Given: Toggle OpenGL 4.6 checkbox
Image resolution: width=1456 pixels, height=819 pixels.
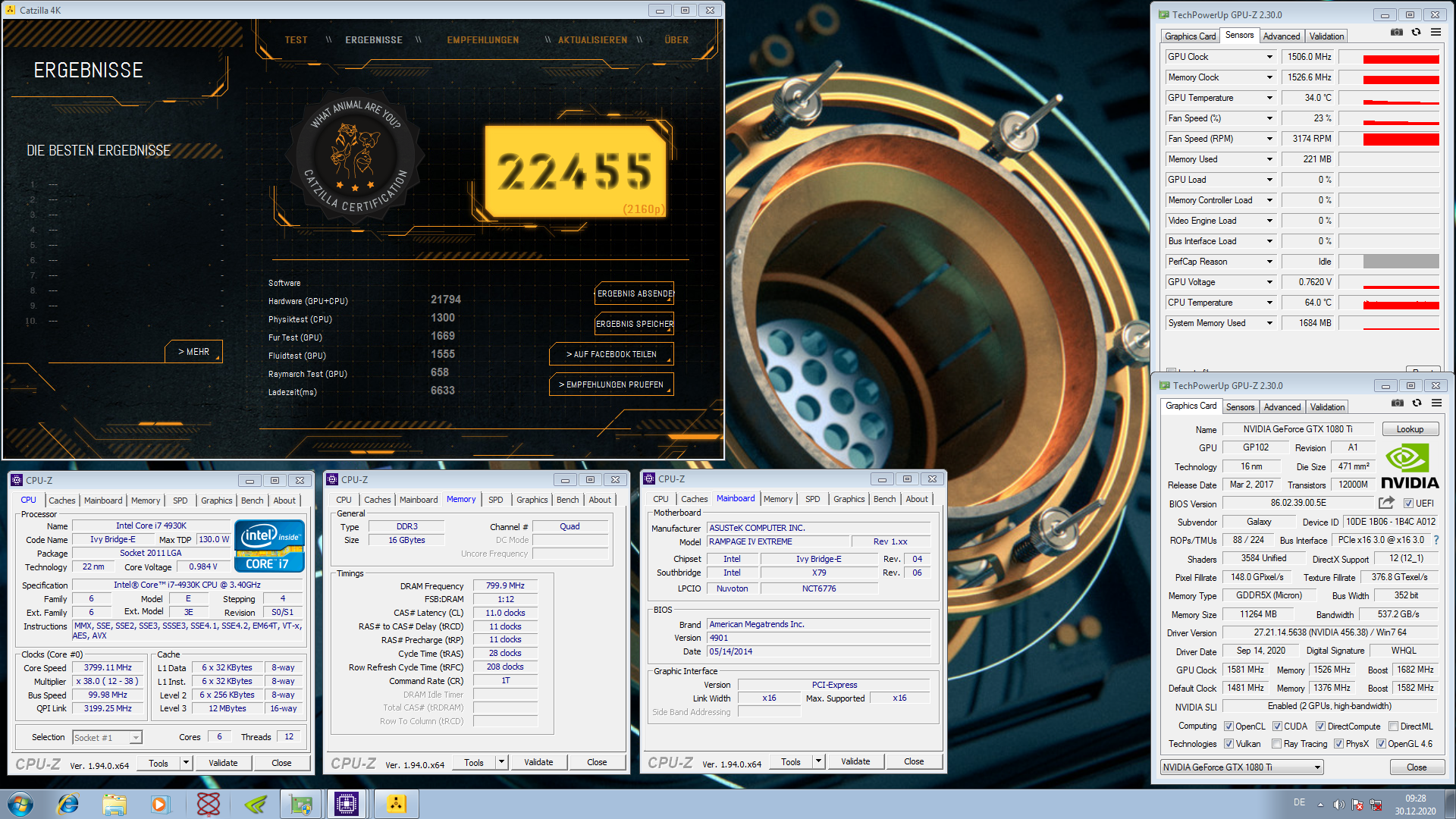Looking at the screenshot, I should click(x=1381, y=743).
